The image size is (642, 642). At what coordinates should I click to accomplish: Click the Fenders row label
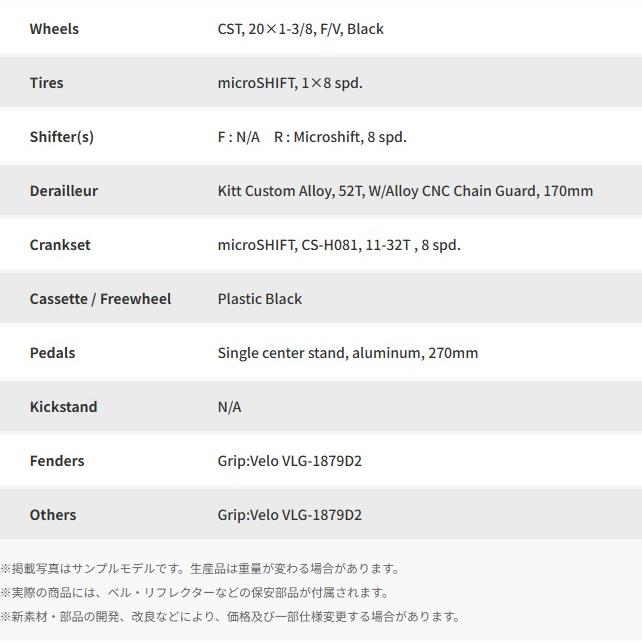click(x=57, y=461)
